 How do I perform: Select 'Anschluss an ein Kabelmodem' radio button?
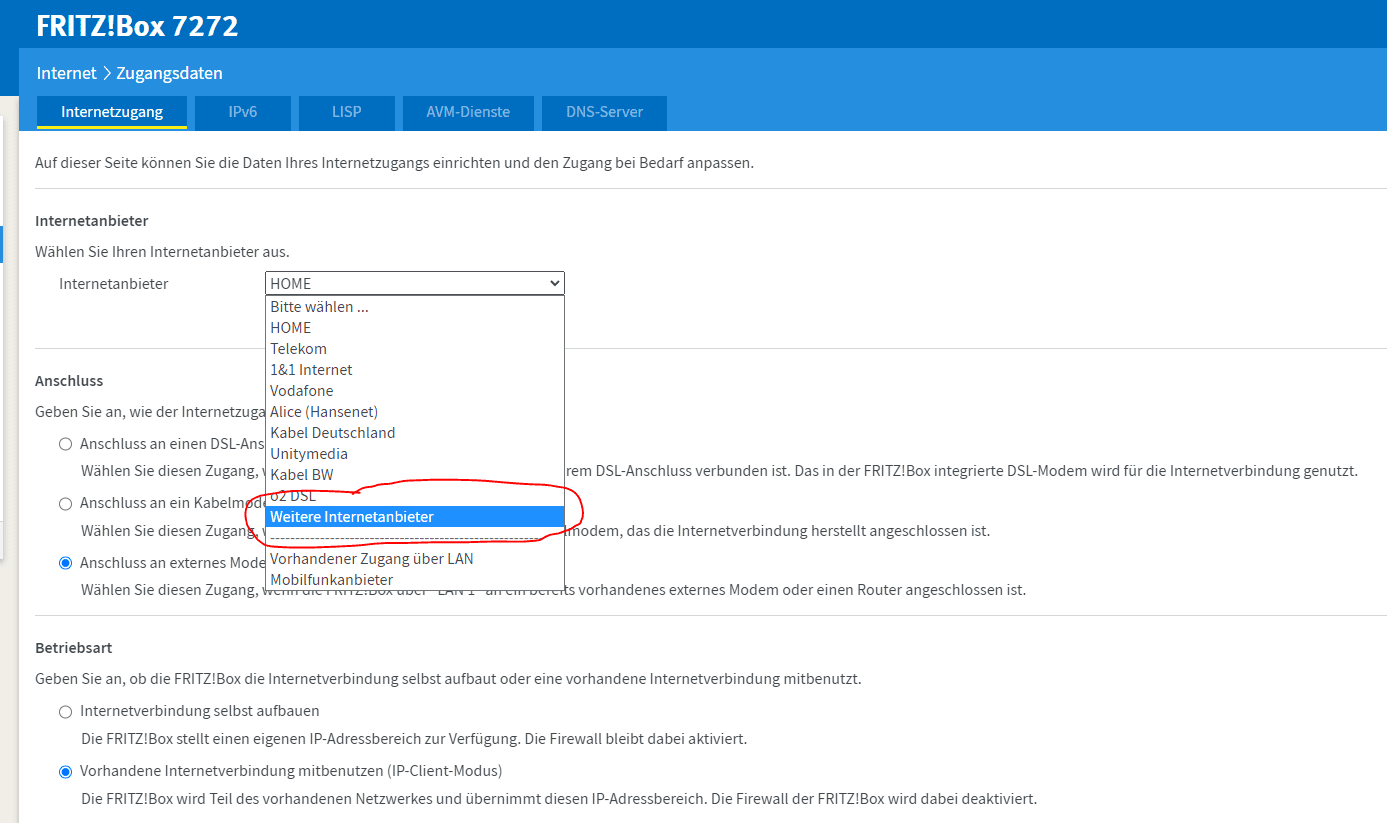click(66, 504)
